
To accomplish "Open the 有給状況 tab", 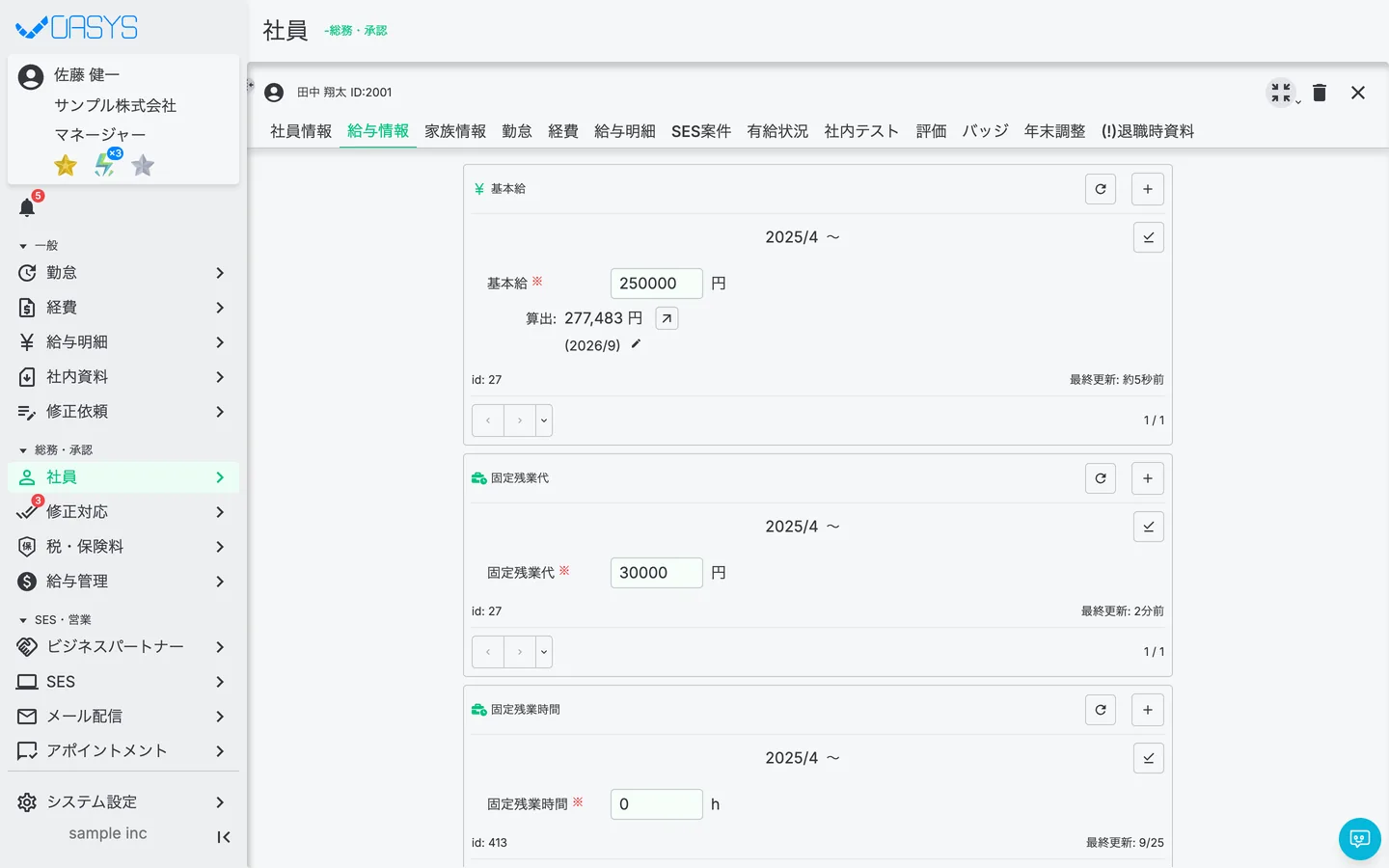I will (x=777, y=131).
